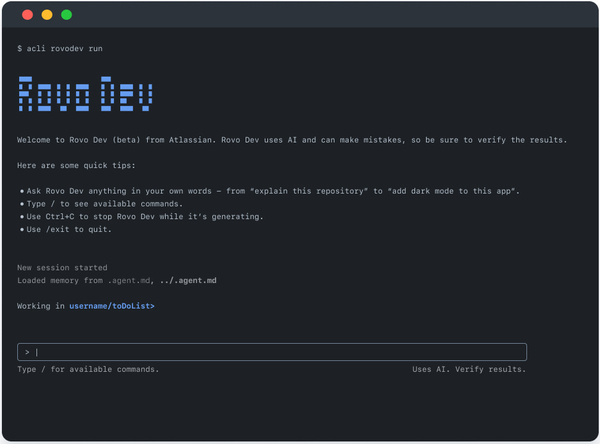Viewport: 600px width, 444px height.
Task: Open the username/toDoList working directory link
Action: [112, 306]
